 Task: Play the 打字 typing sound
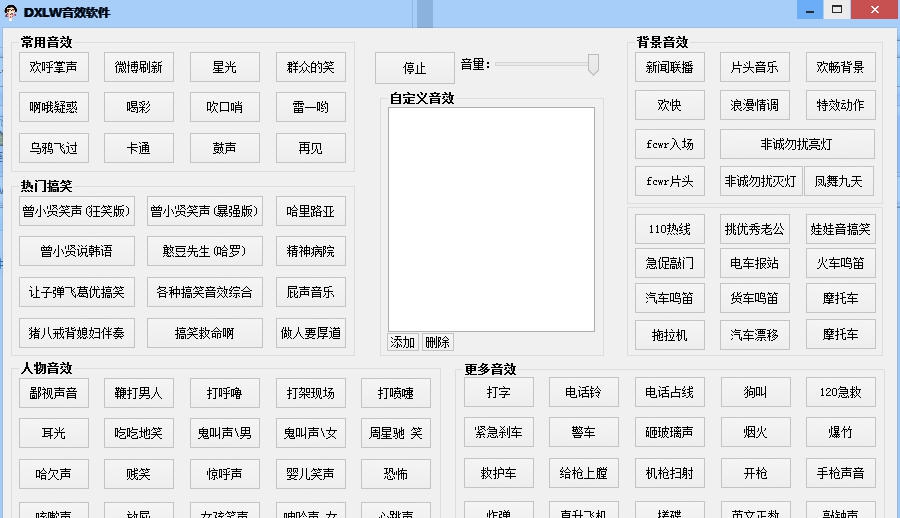coord(498,392)
